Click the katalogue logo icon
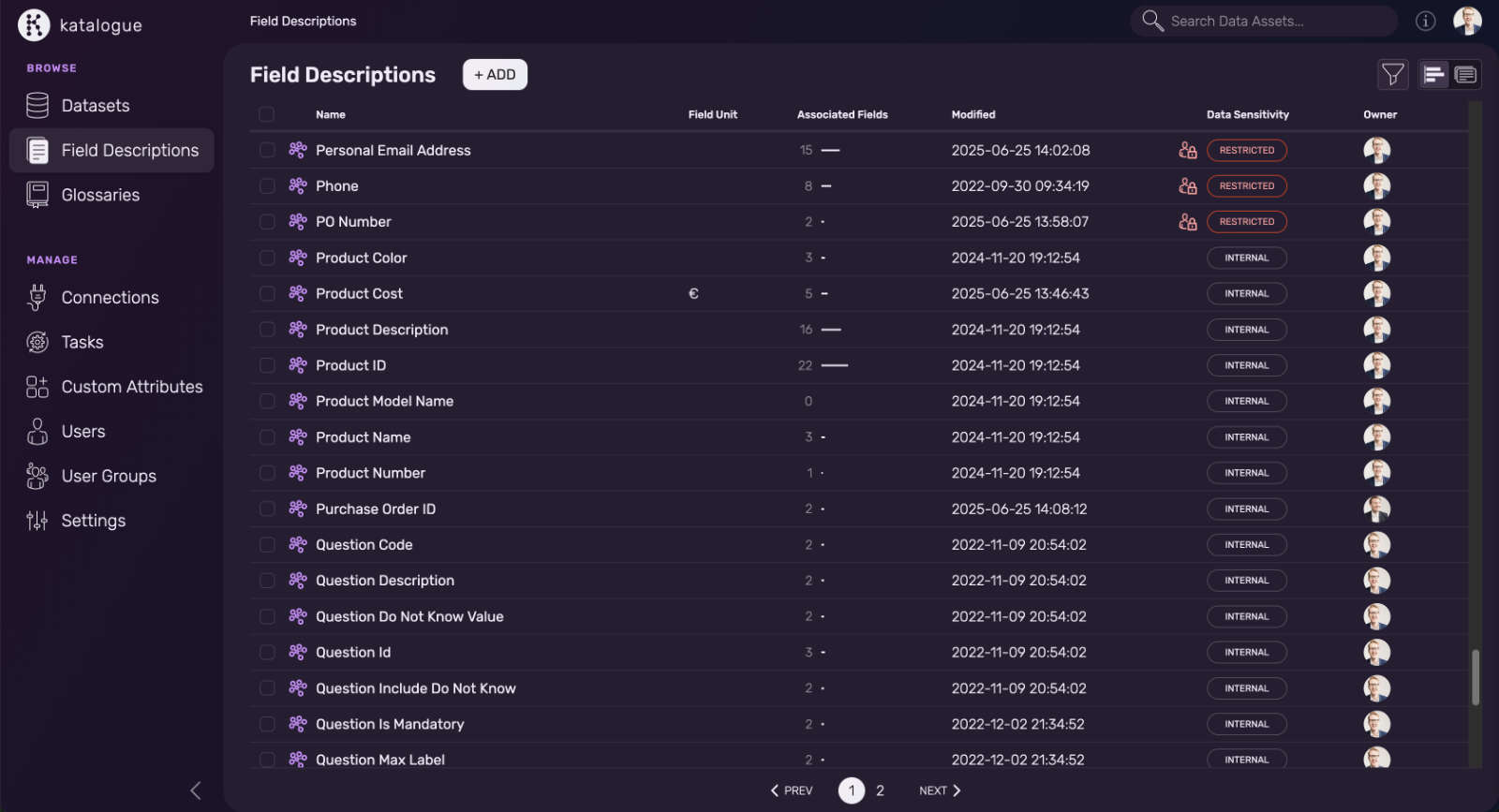Screen dimensions: 1499x812 (x=34, y=25)
